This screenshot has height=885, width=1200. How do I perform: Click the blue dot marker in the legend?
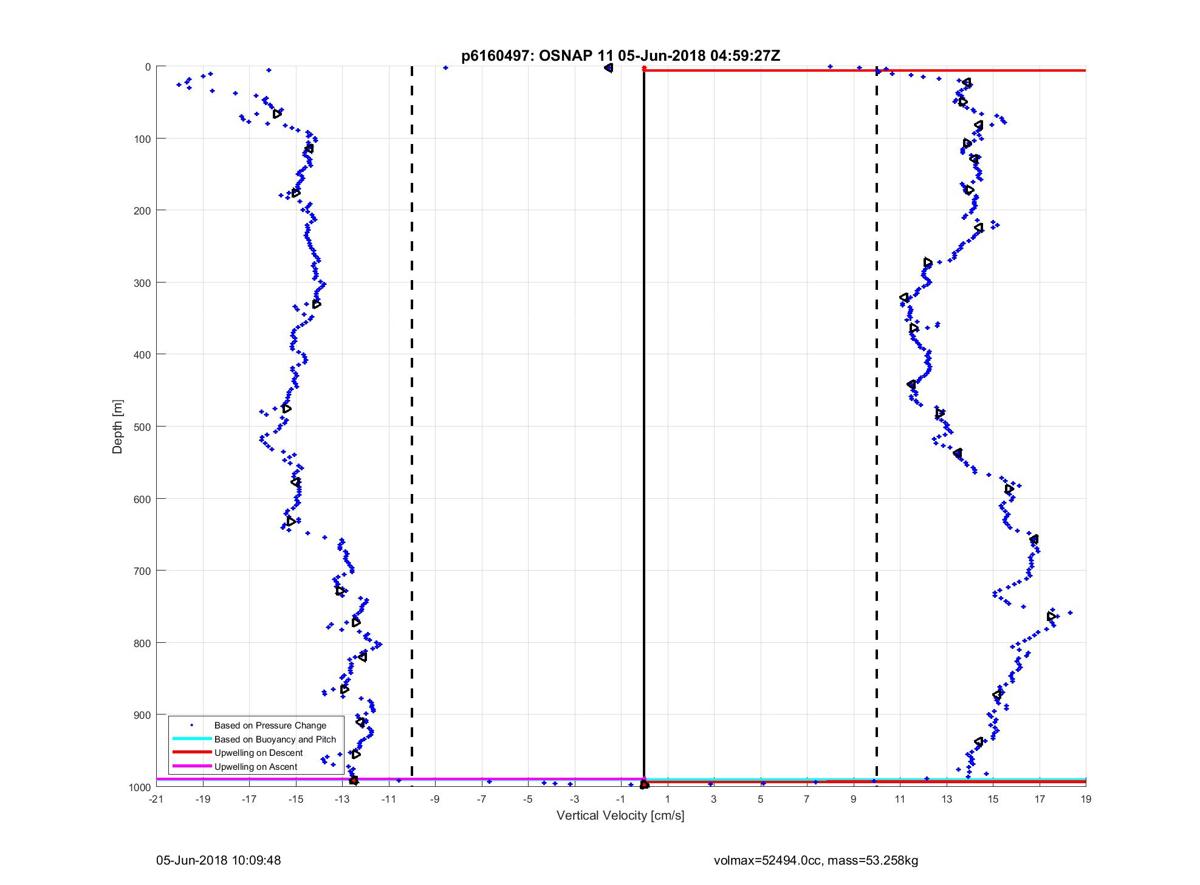pos(191,724)
